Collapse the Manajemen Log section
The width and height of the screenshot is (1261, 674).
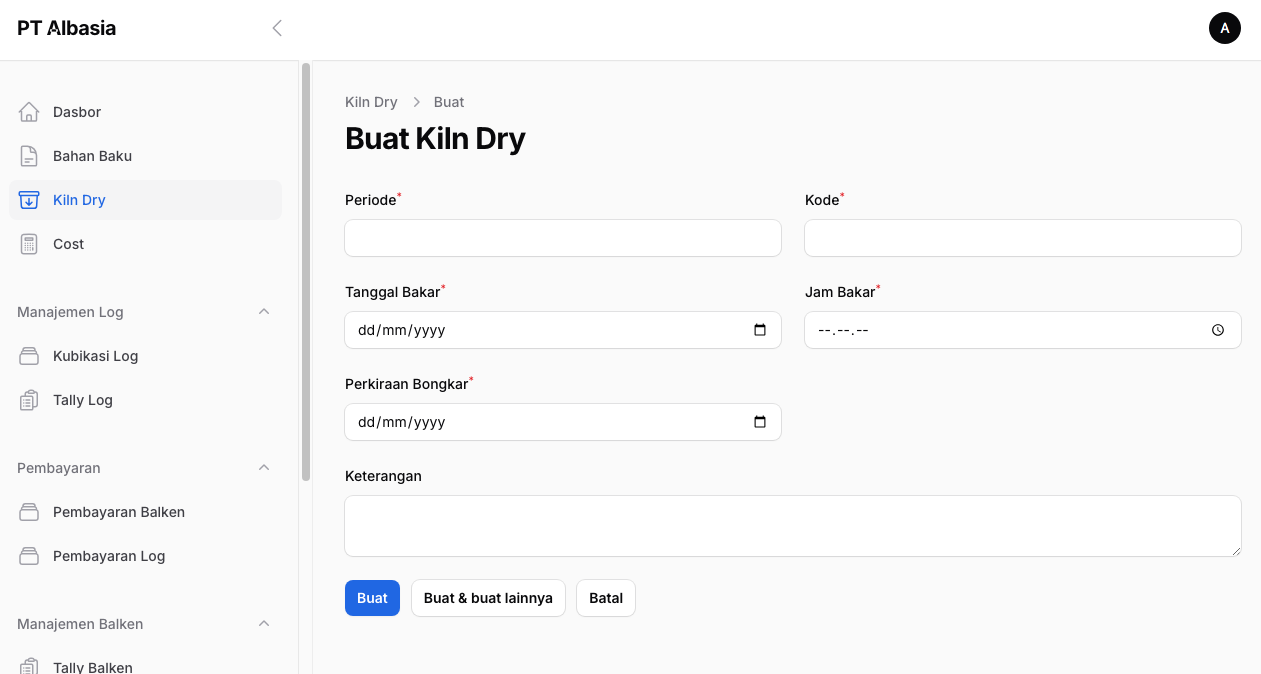coord(264,312)
